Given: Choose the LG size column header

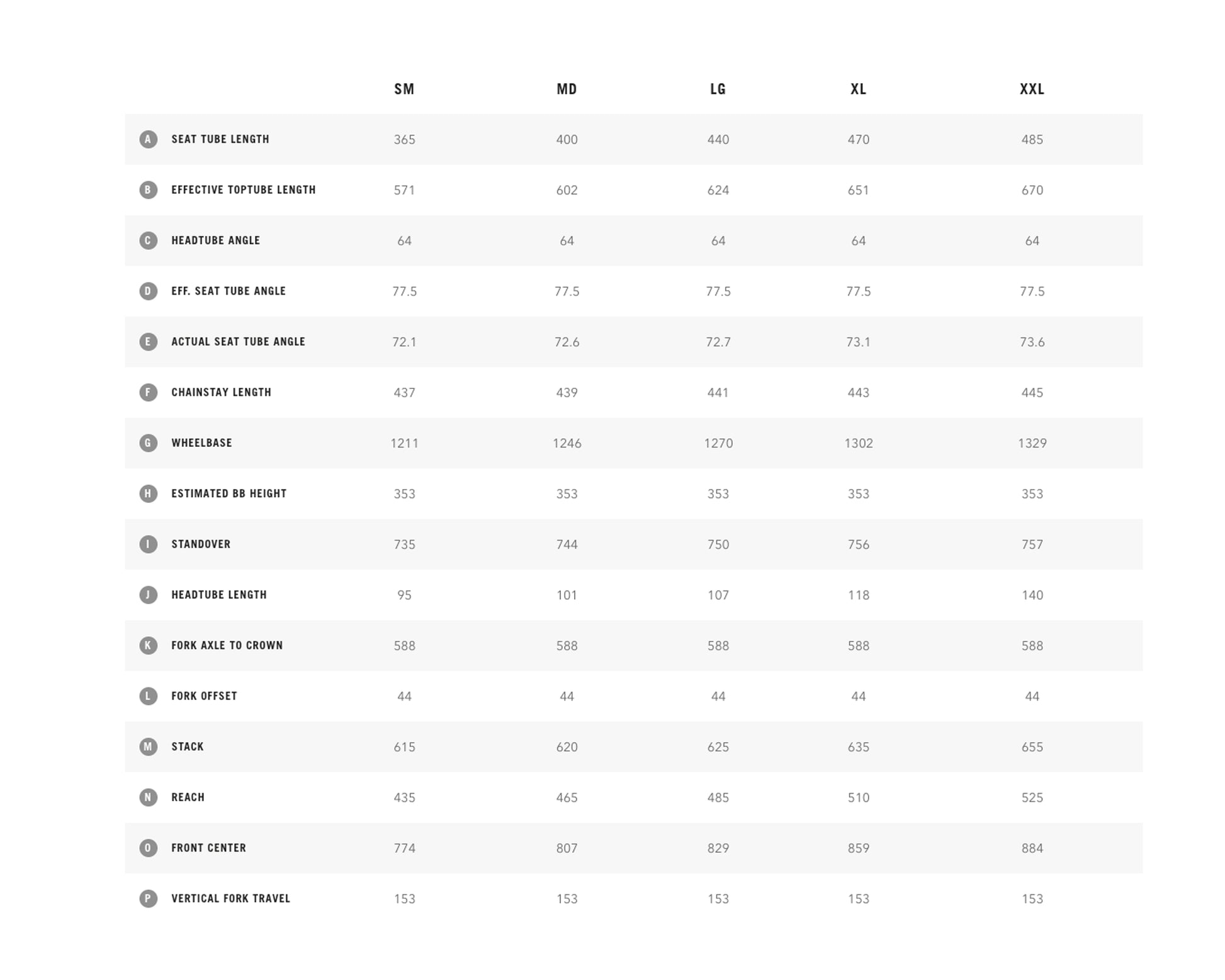Looking at the screenshot, I should pos(718,89).
